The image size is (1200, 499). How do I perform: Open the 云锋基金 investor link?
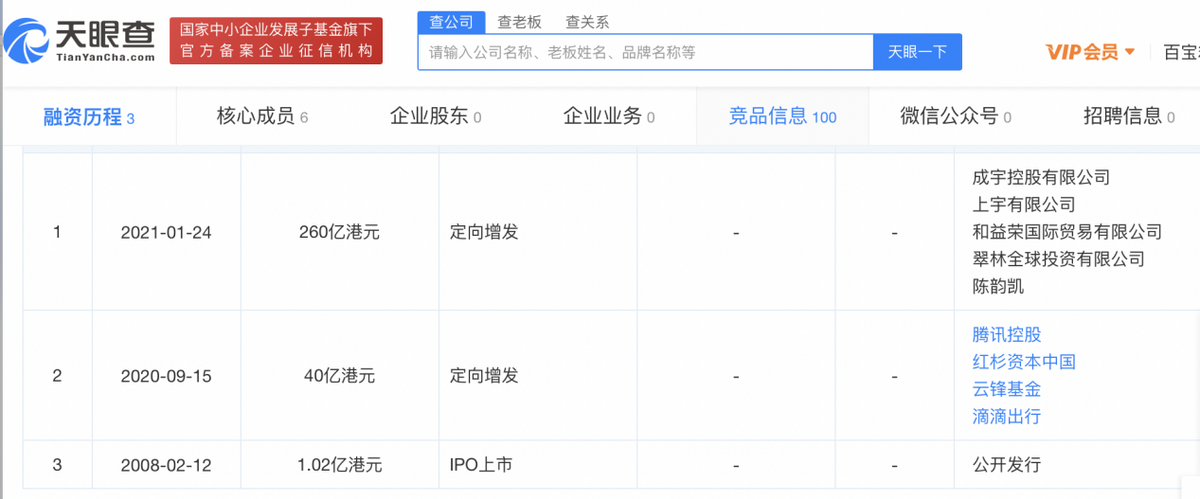click(x=1006, y=389)
